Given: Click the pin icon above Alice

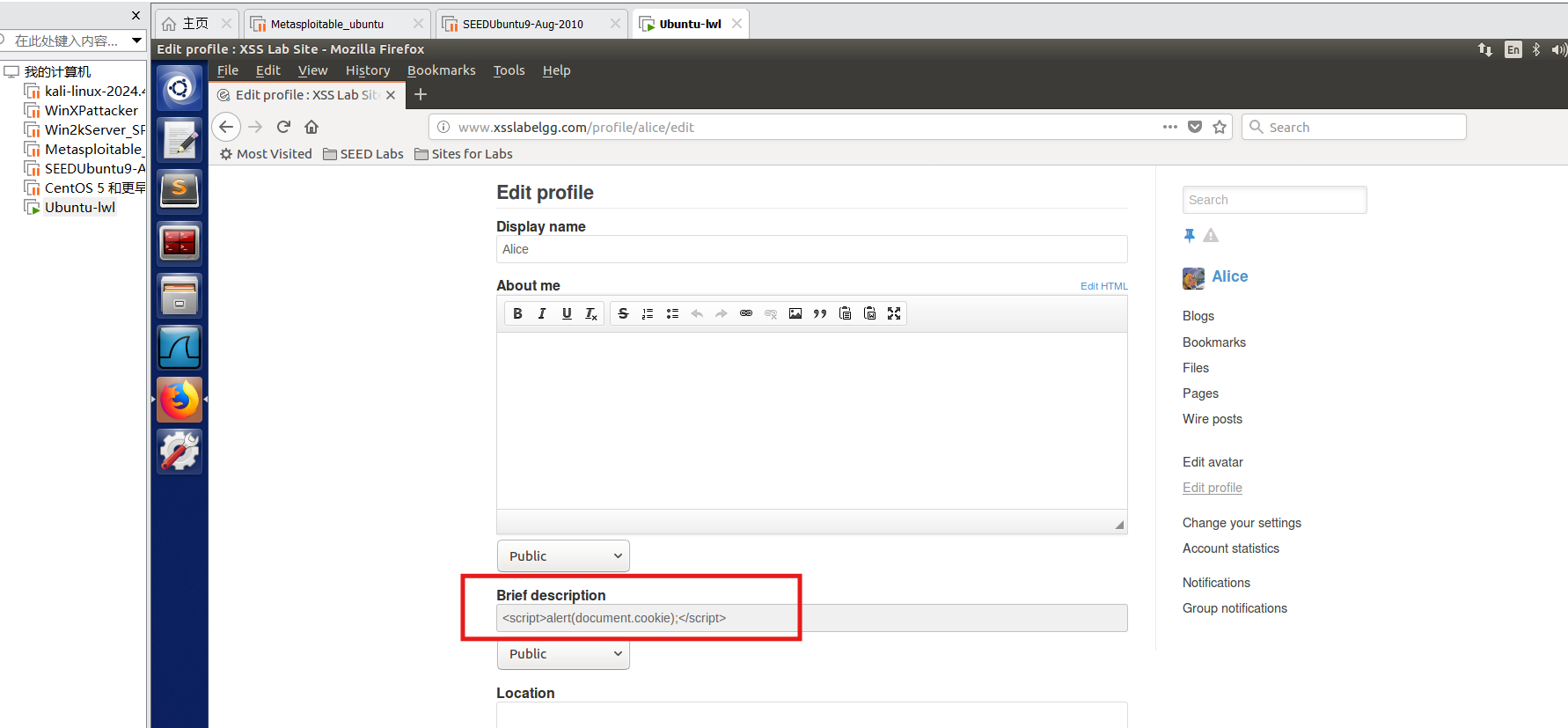Looking at the screenshot, I should click(x=1190, y=235).
